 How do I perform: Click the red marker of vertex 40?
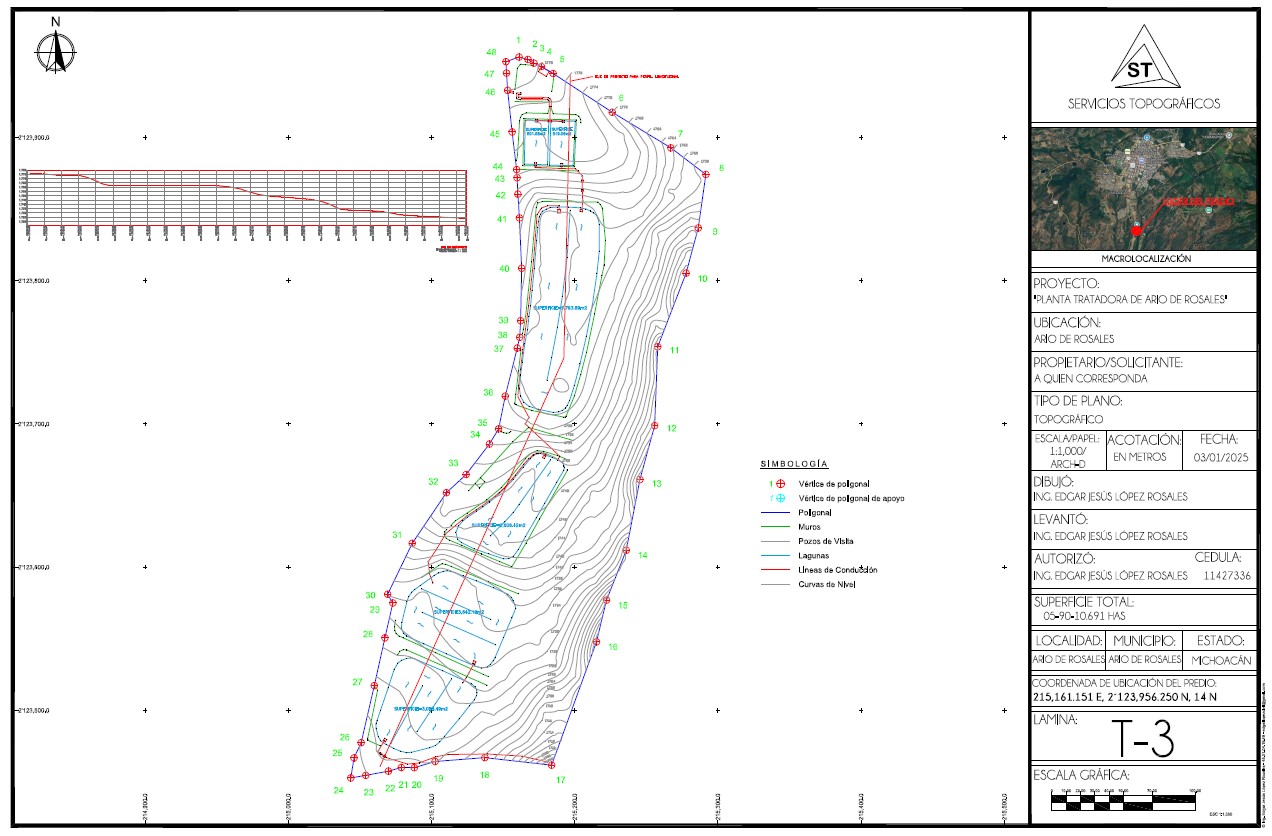tap(520, 269)
